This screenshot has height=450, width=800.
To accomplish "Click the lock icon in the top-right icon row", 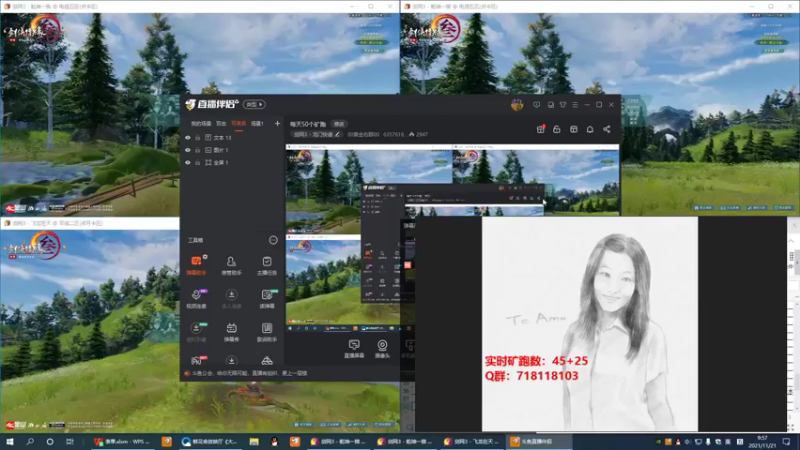I will [x=557, y=130].
